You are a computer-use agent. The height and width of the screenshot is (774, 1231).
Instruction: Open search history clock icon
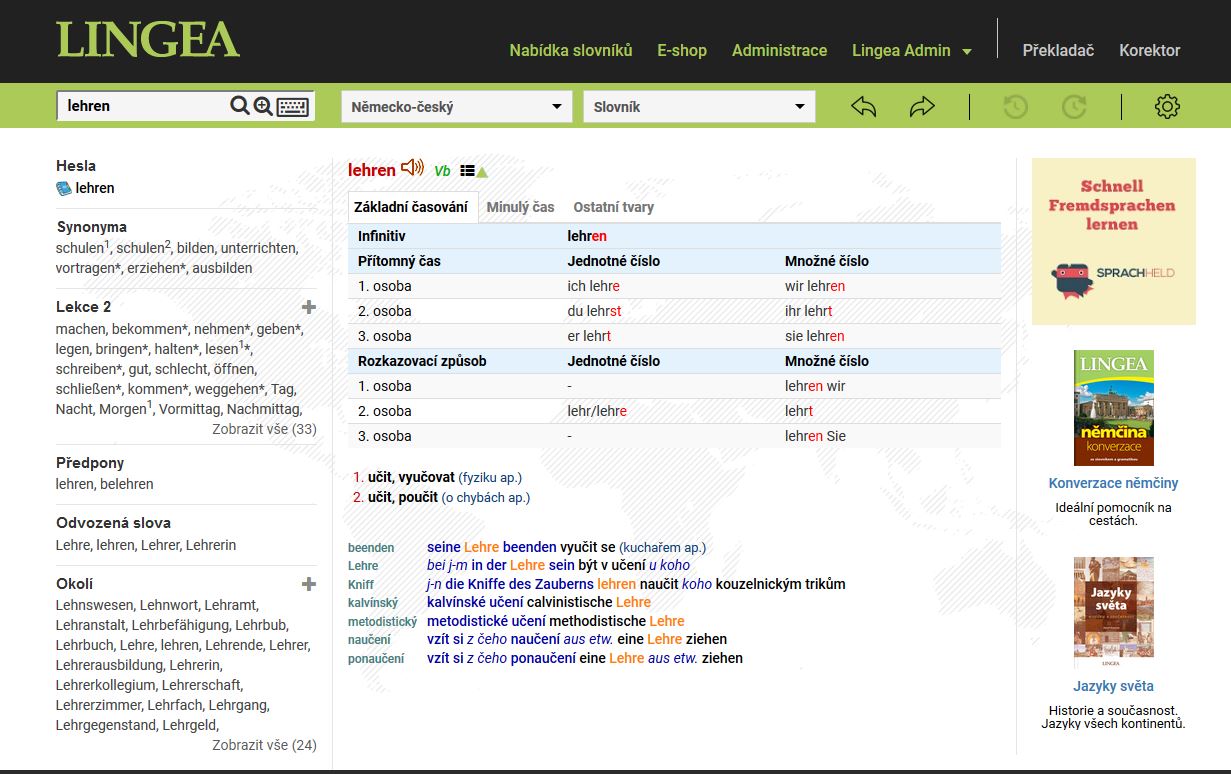[x=1016, y=106]
